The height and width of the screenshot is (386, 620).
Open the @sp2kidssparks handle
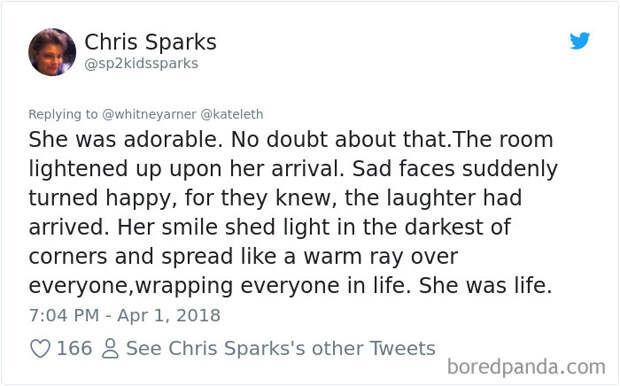tap(141, 63)
